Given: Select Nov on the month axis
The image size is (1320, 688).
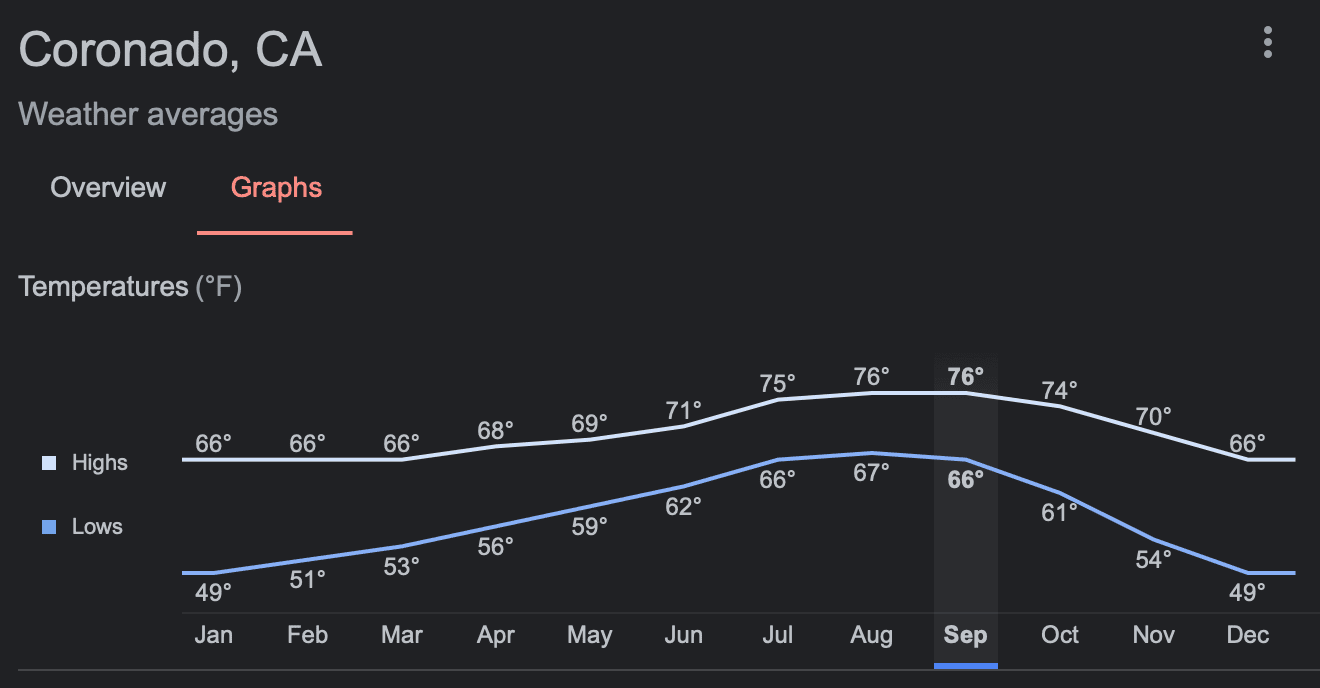Looking at the screenshot, I should coord(1153,635).
